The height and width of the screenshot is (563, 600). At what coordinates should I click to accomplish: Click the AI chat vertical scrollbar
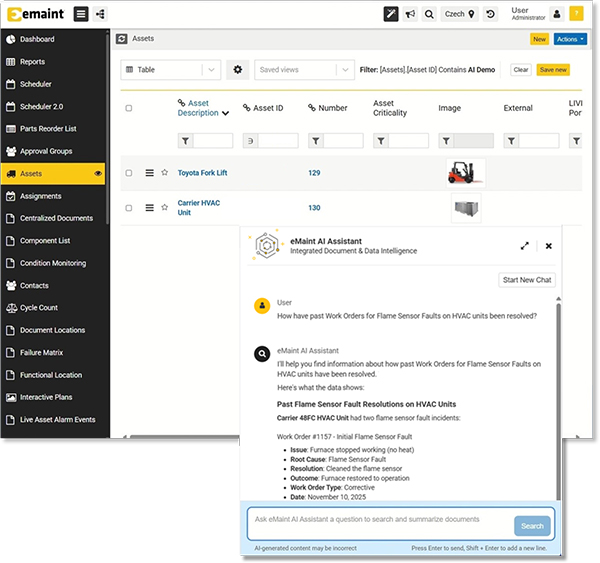558,401
